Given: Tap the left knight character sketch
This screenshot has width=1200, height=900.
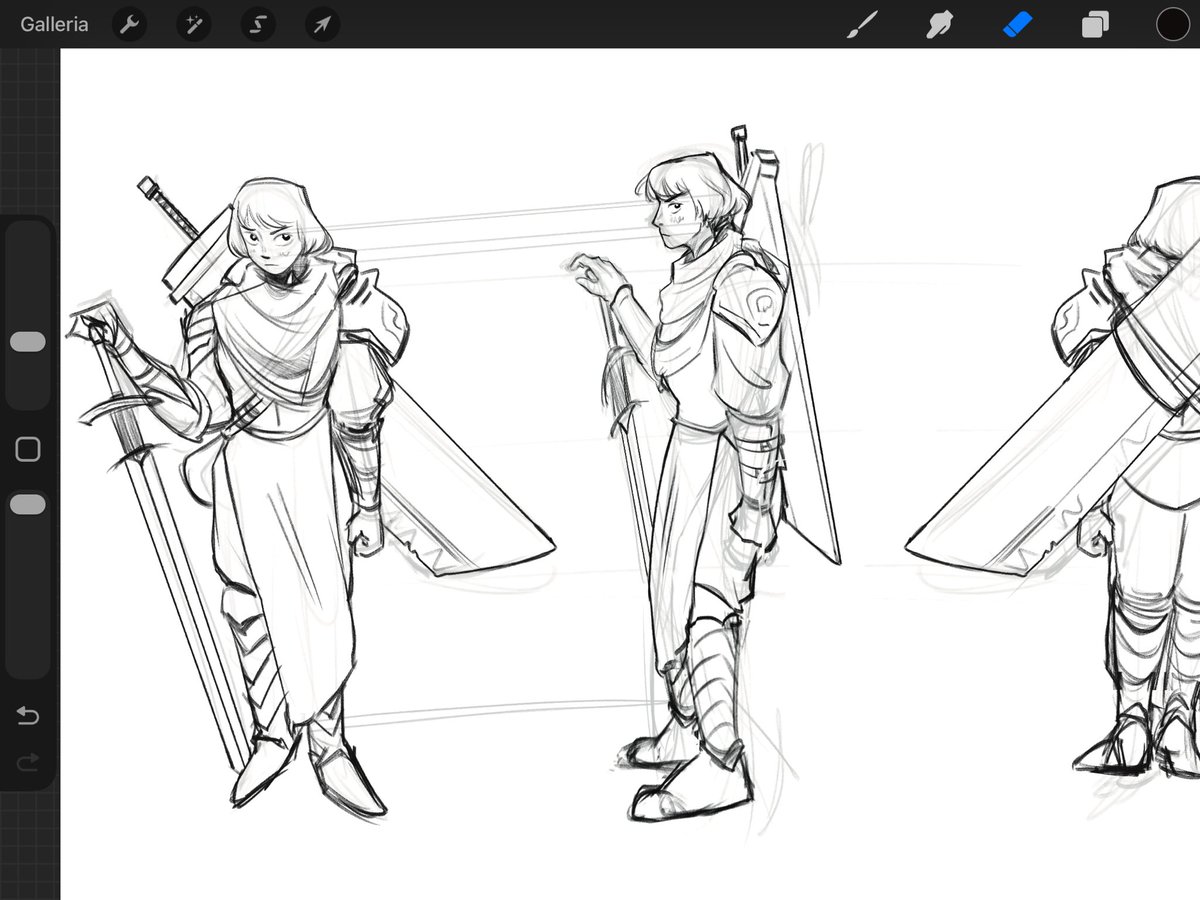Looking at the screenshot, I should pyautogui.click(x=270, y=450).
